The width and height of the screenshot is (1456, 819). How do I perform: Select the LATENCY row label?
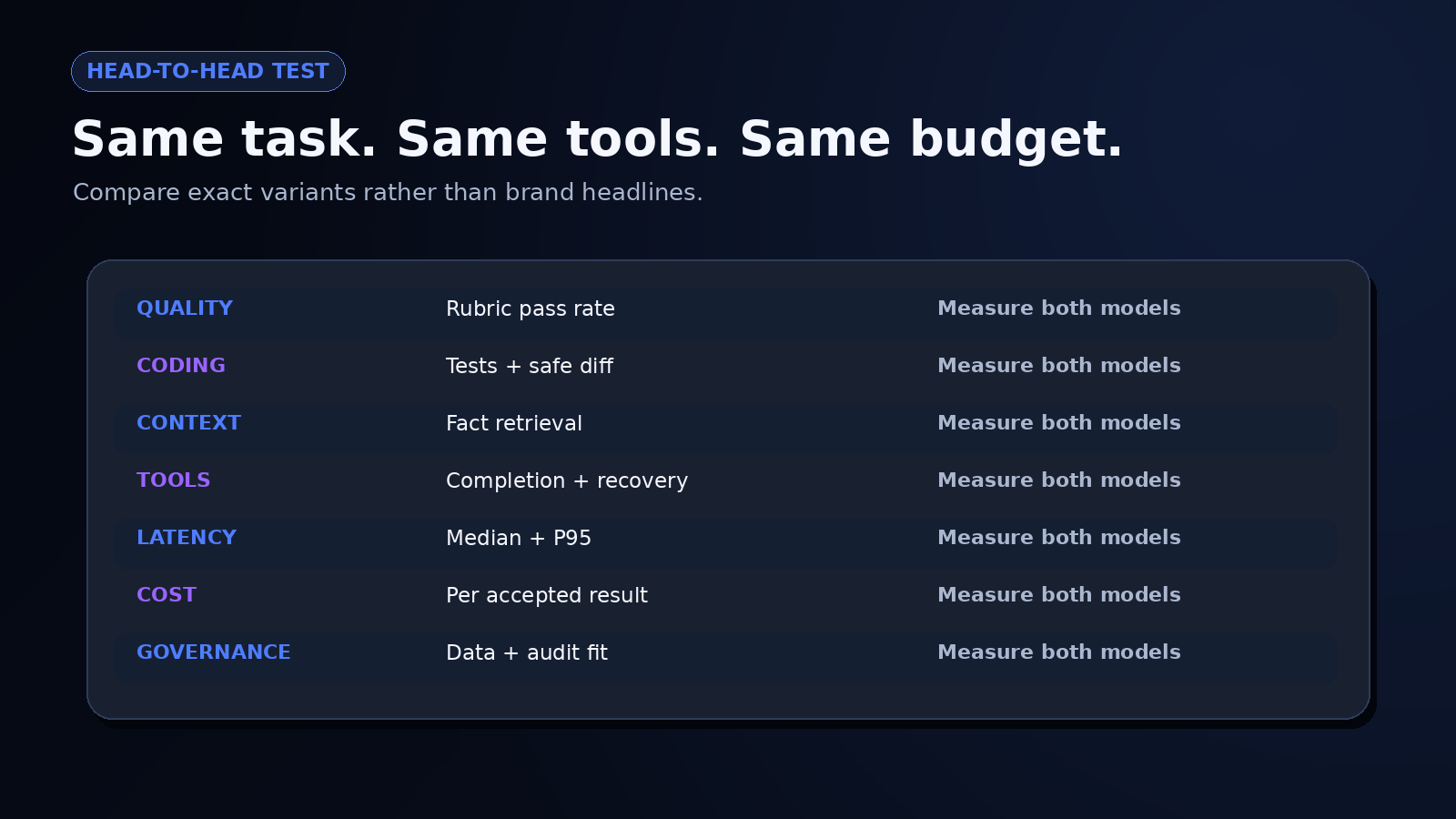click(x=187, y=538)
